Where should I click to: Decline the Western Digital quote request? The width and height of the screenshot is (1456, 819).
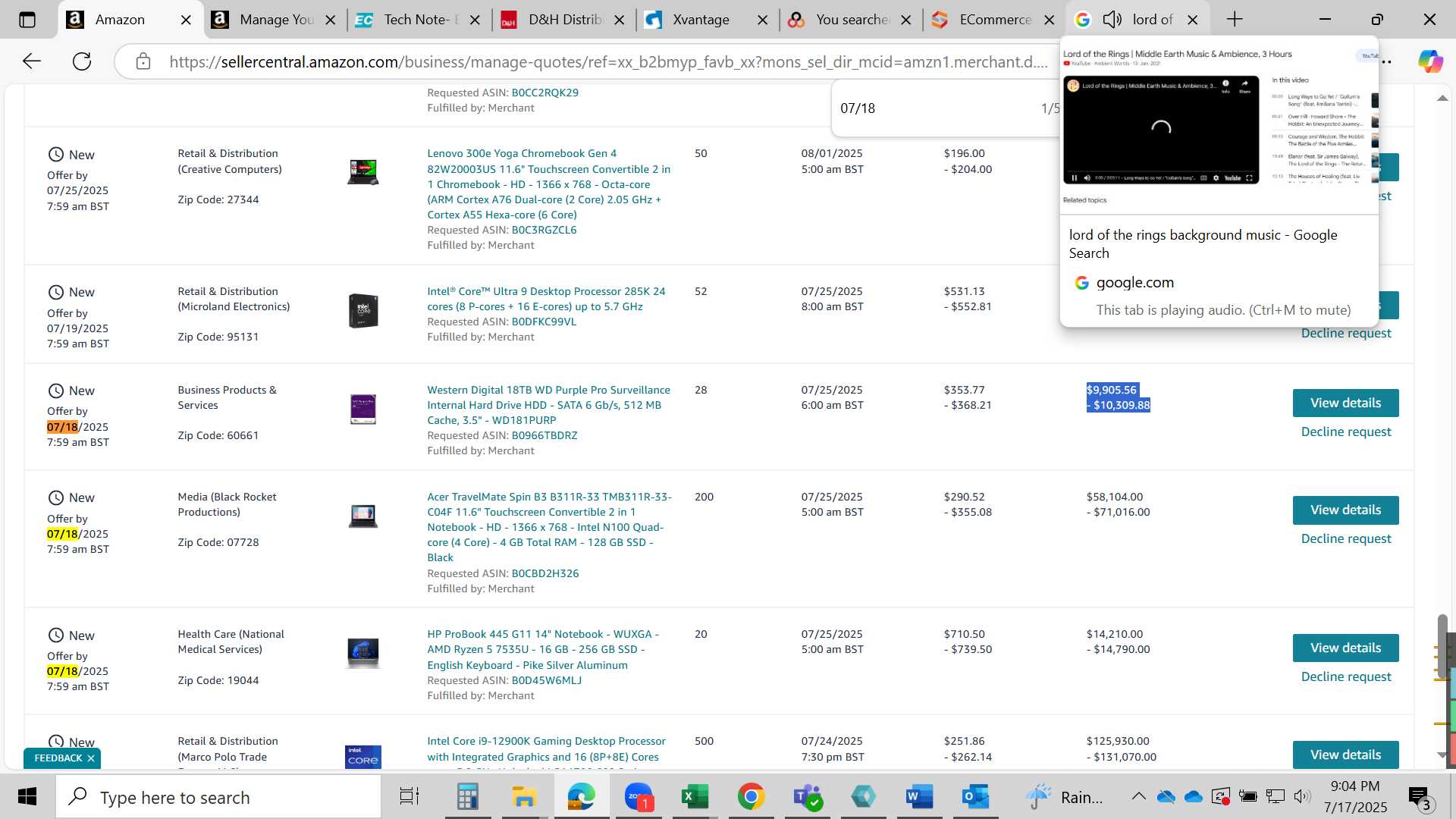[1346, 431]
